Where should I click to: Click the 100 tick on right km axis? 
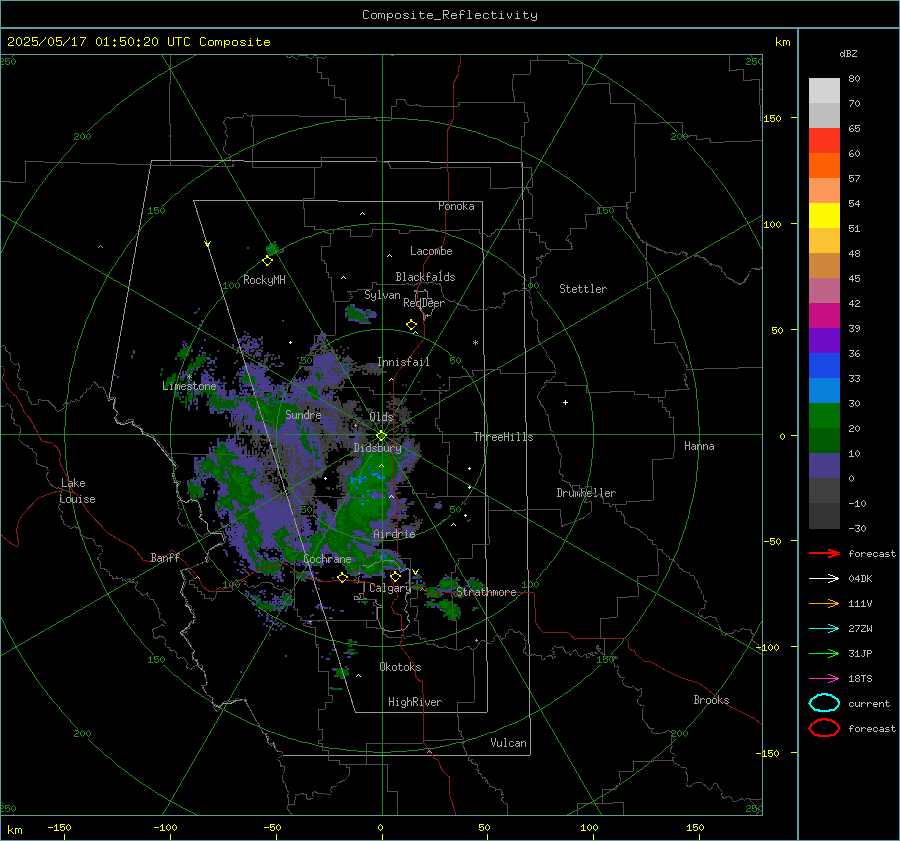[x=772, y=224]
